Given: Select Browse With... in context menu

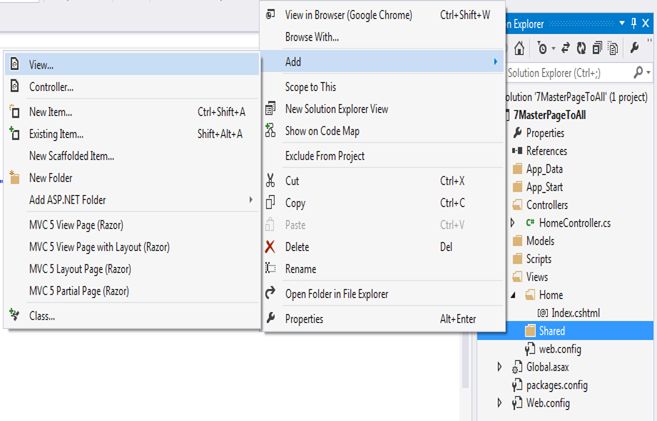Looking at the screenshot, I should point(383,37).
